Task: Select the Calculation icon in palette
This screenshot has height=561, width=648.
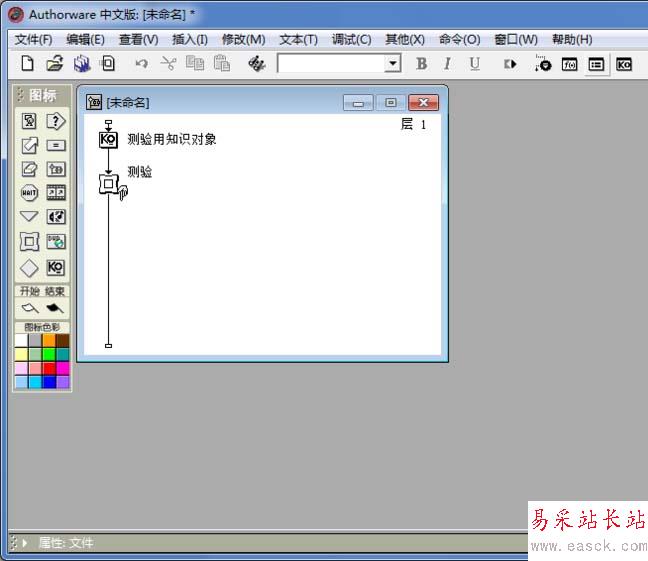Action: tap(56, 145)
